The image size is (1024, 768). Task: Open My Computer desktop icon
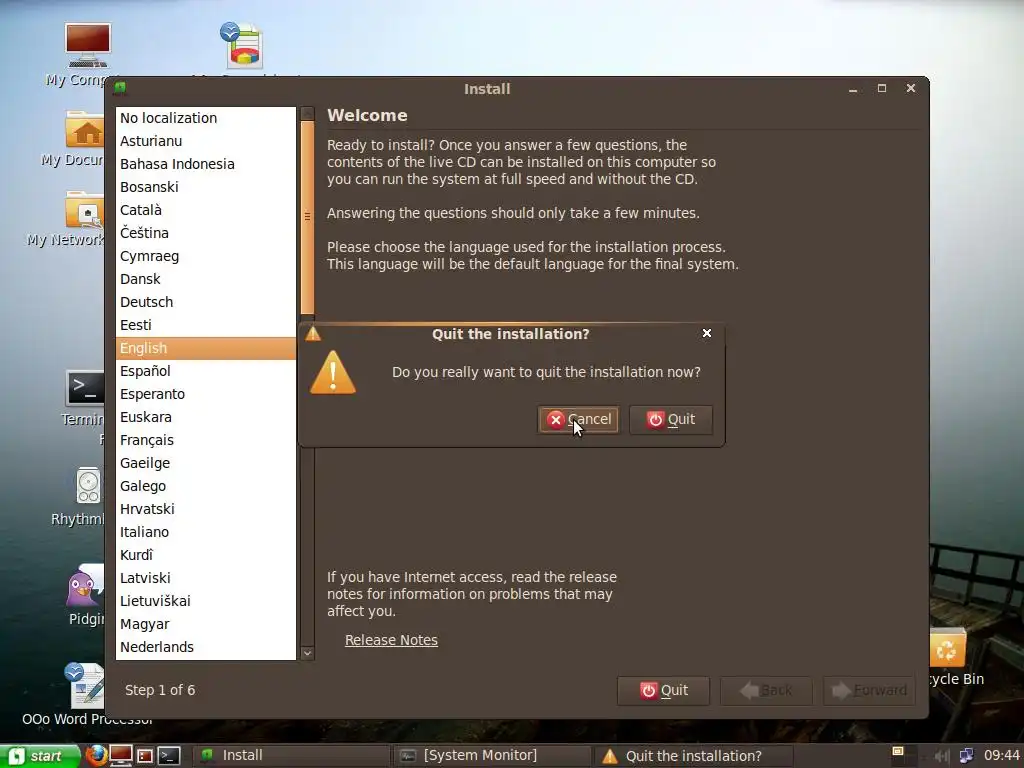(88, 46)
